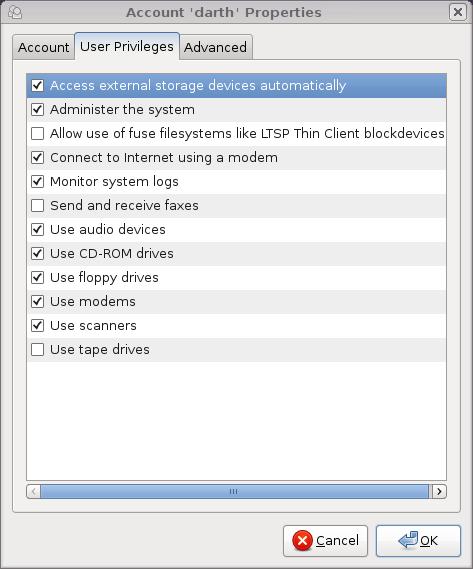Image resolution: width=473 pixels, height=569 pixels.
Task: Close the darth Properties dialog
Action: point(458,12)
